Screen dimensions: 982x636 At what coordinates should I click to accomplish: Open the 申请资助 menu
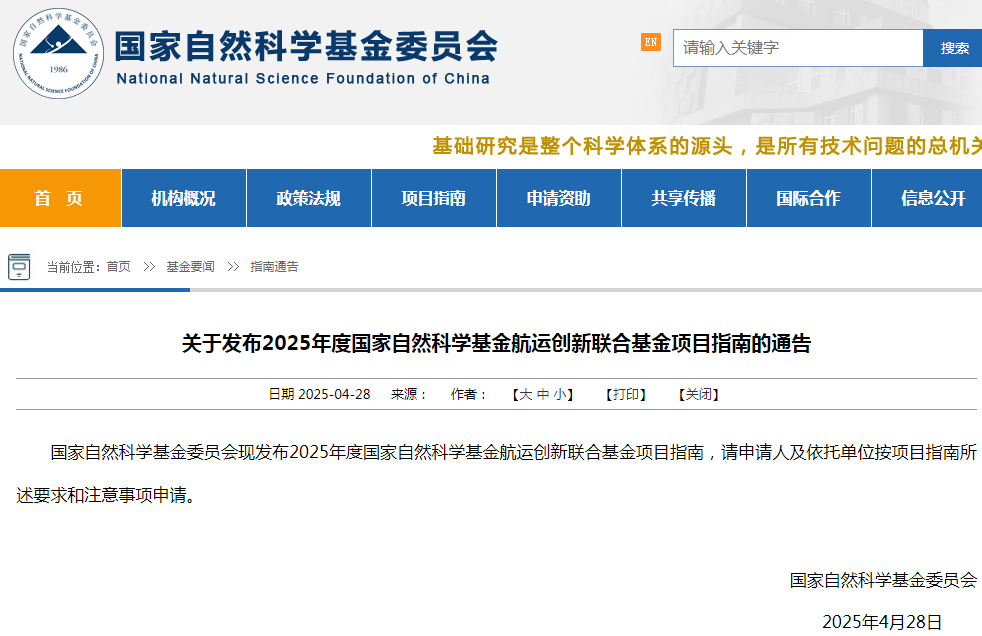559,198
